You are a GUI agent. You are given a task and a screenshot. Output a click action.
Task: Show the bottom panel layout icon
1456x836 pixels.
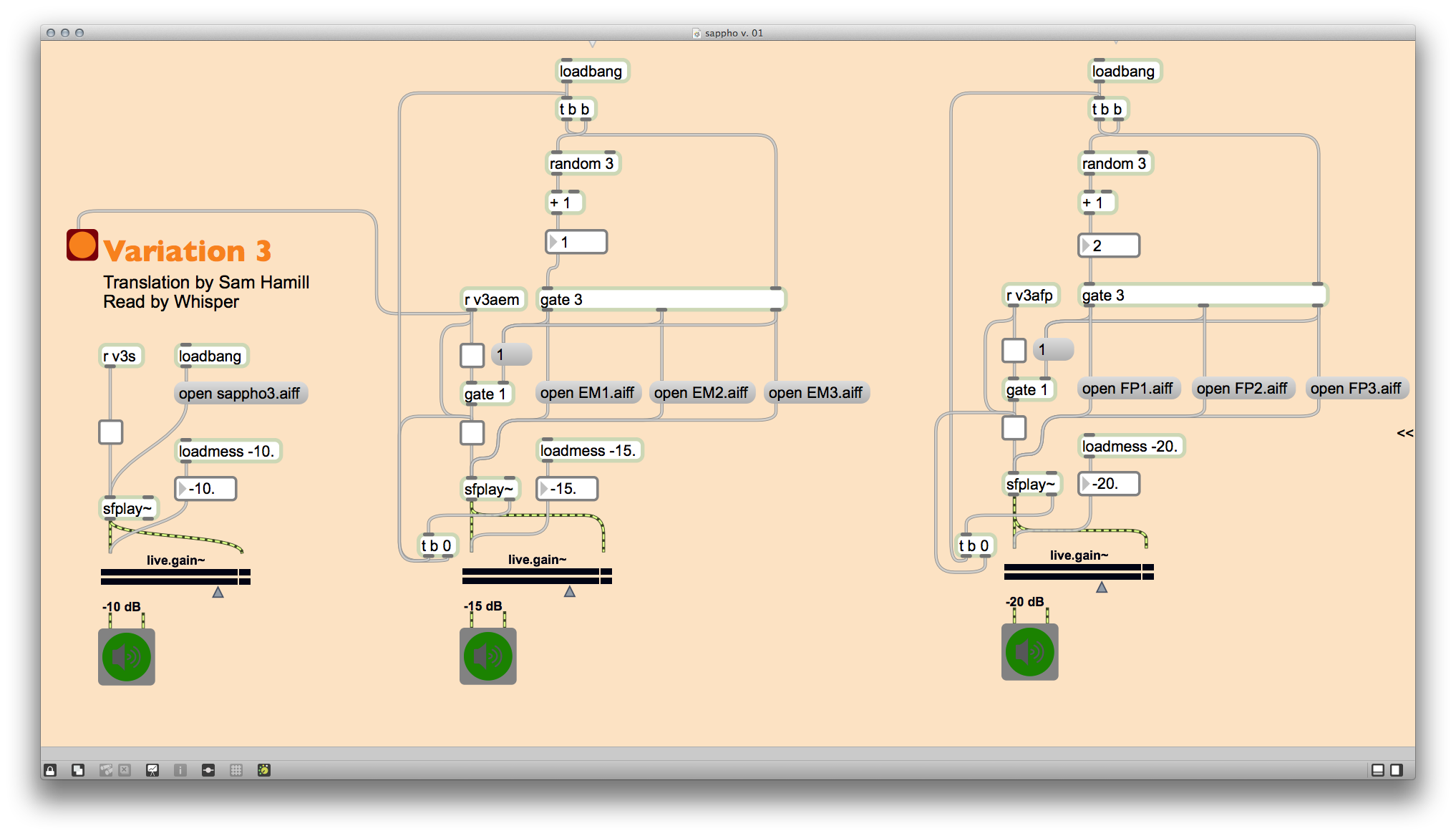pos(1377,770)
